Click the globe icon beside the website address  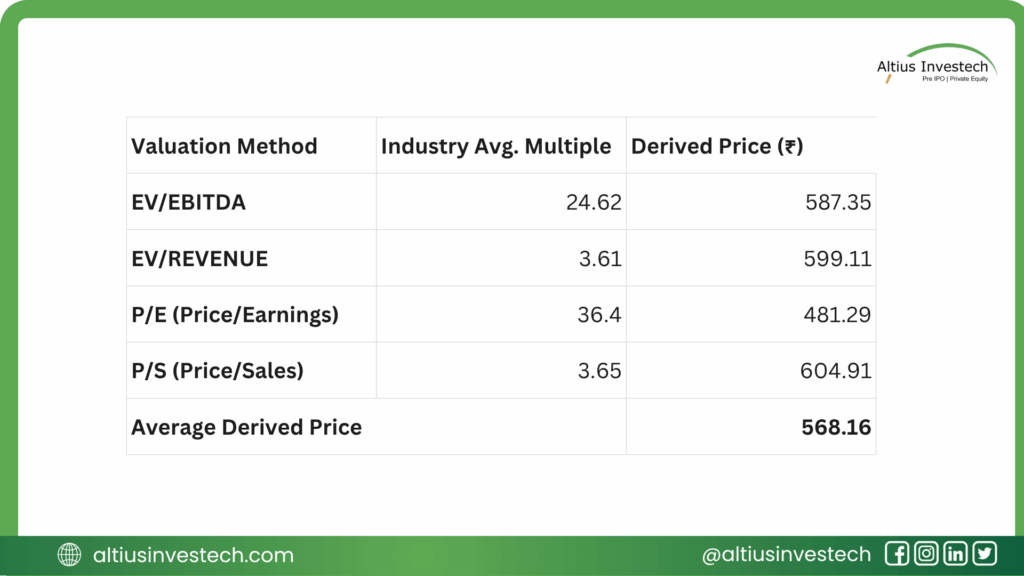pos(69,555)
